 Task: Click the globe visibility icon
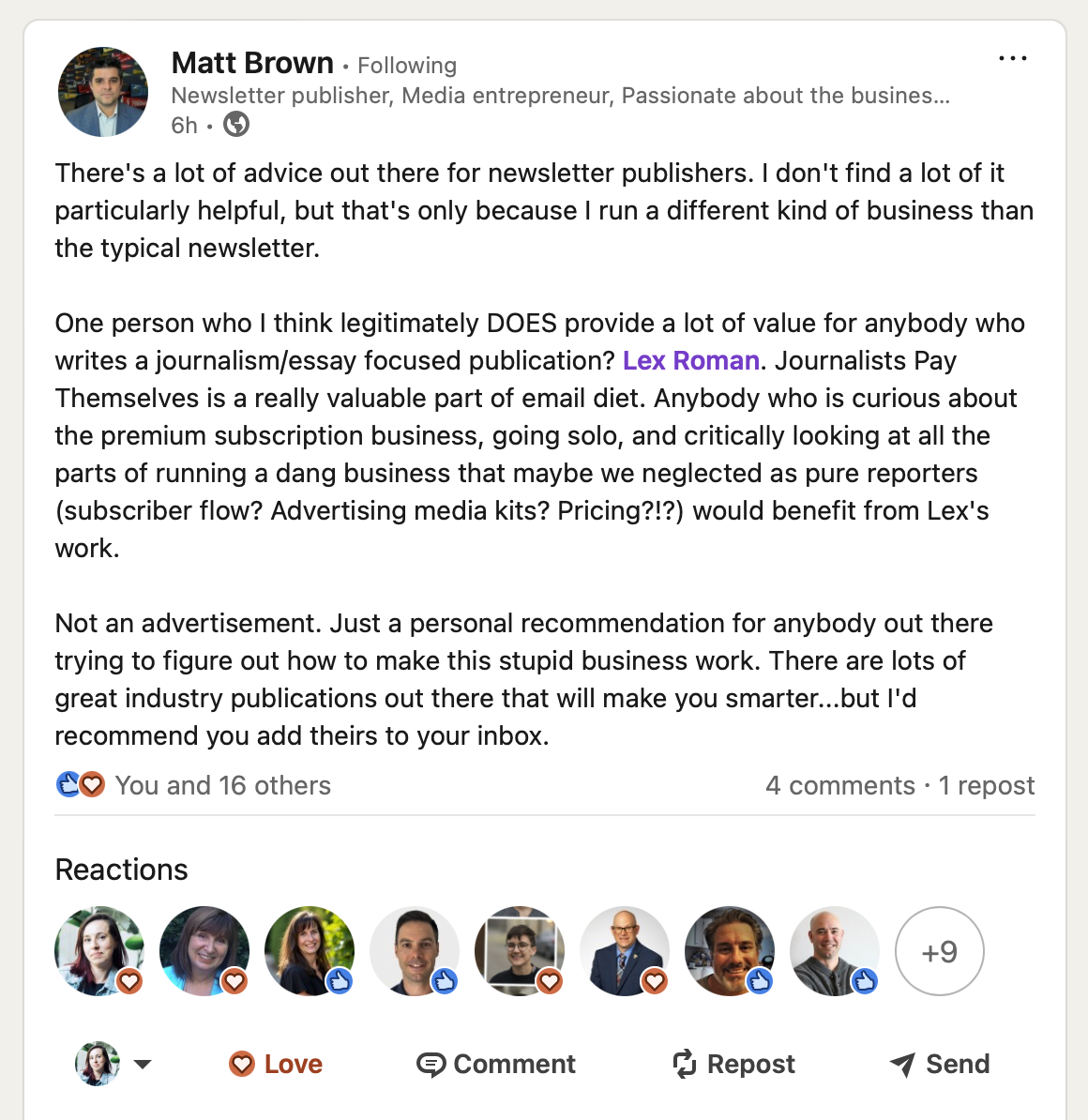coord(236,124)
